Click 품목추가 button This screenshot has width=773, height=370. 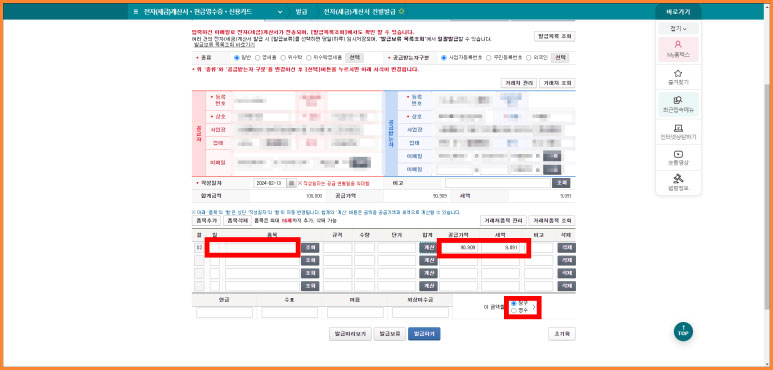[206, 221]
